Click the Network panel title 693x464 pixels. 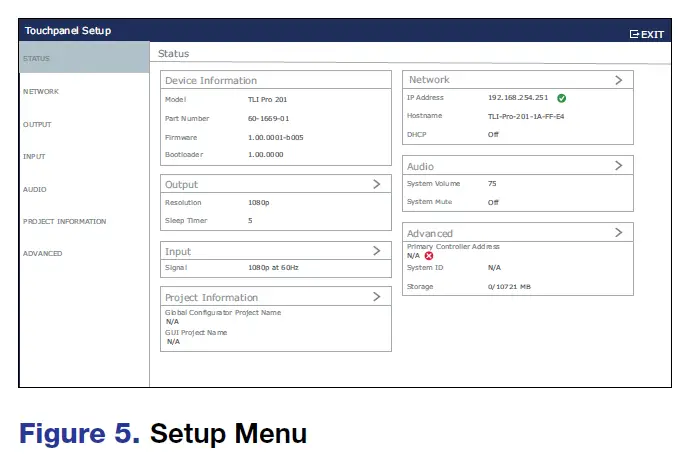point(429,80)
